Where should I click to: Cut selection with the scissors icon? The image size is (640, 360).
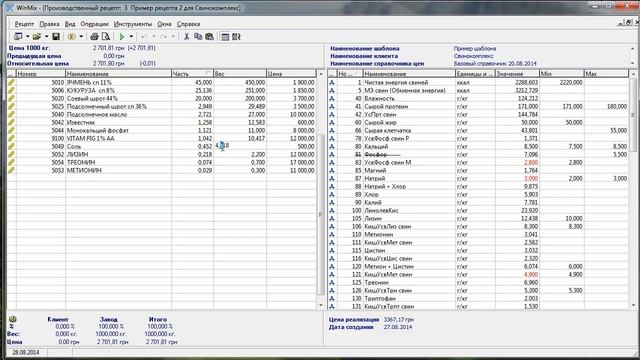coord(187,37)
